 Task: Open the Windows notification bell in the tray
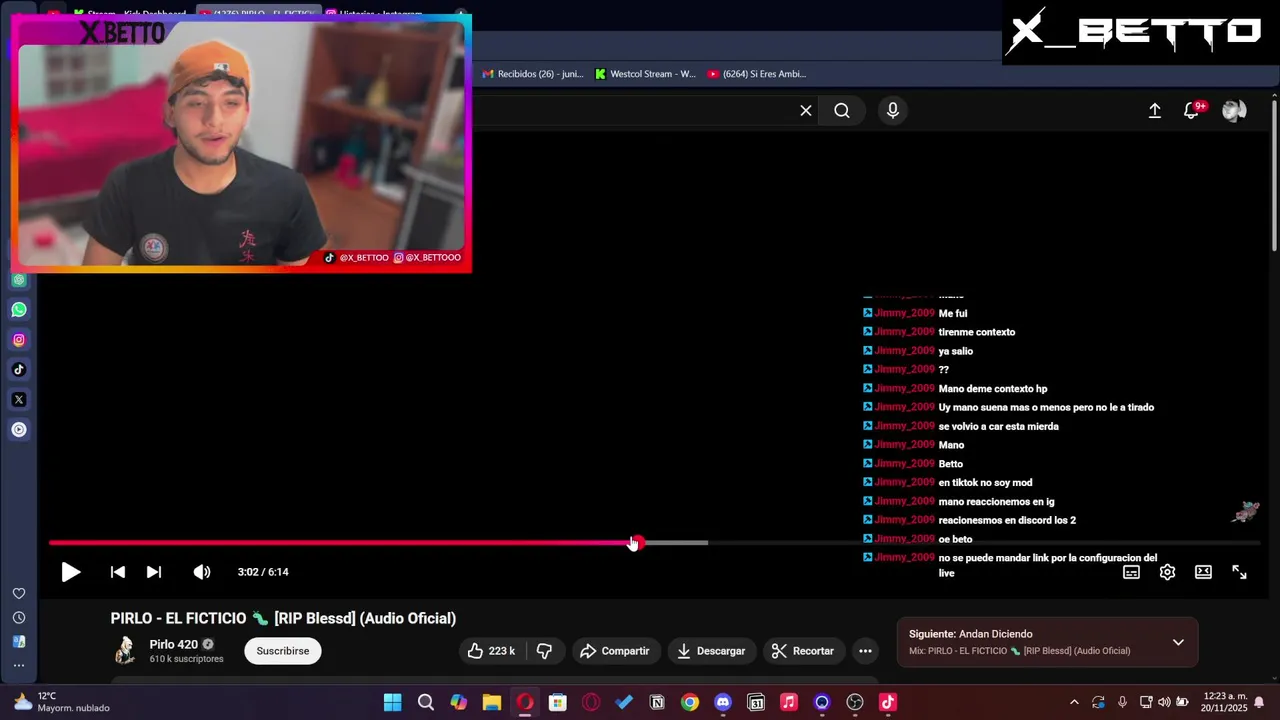coord(1259,703)
